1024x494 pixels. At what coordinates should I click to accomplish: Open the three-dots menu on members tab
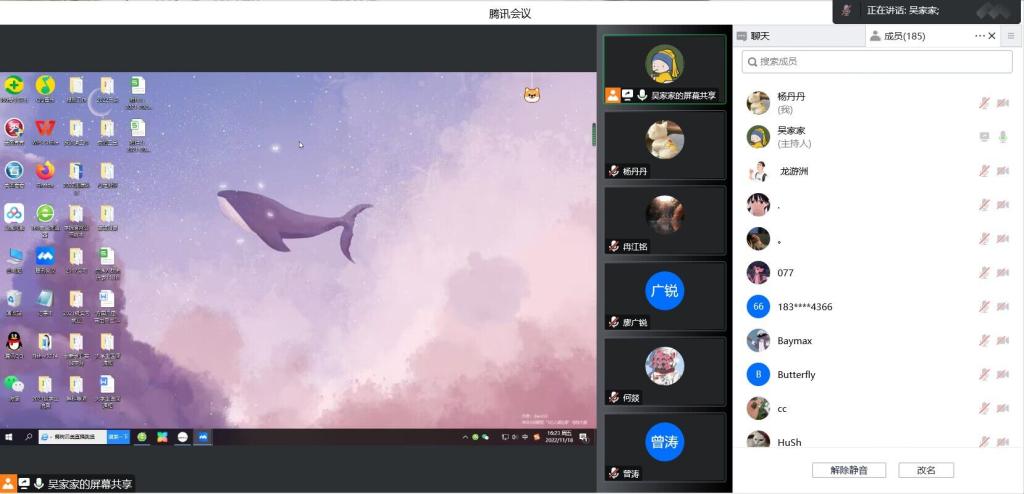pyautogui.click(x=980, y=36)
